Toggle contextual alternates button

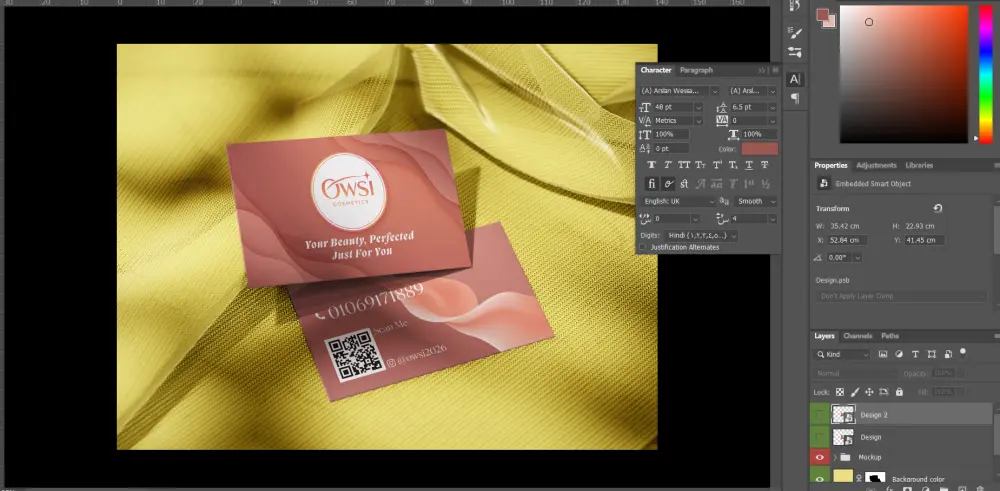668,184
